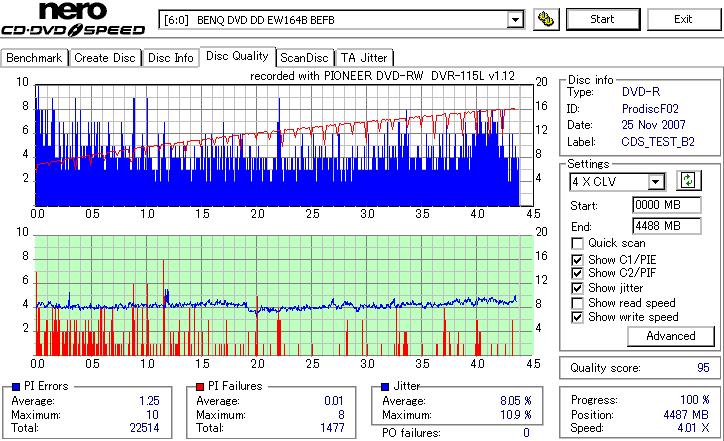Click Speed value 4.01 X
The width and height of the screenshot is (724, 441).
[x=694, y=428]
